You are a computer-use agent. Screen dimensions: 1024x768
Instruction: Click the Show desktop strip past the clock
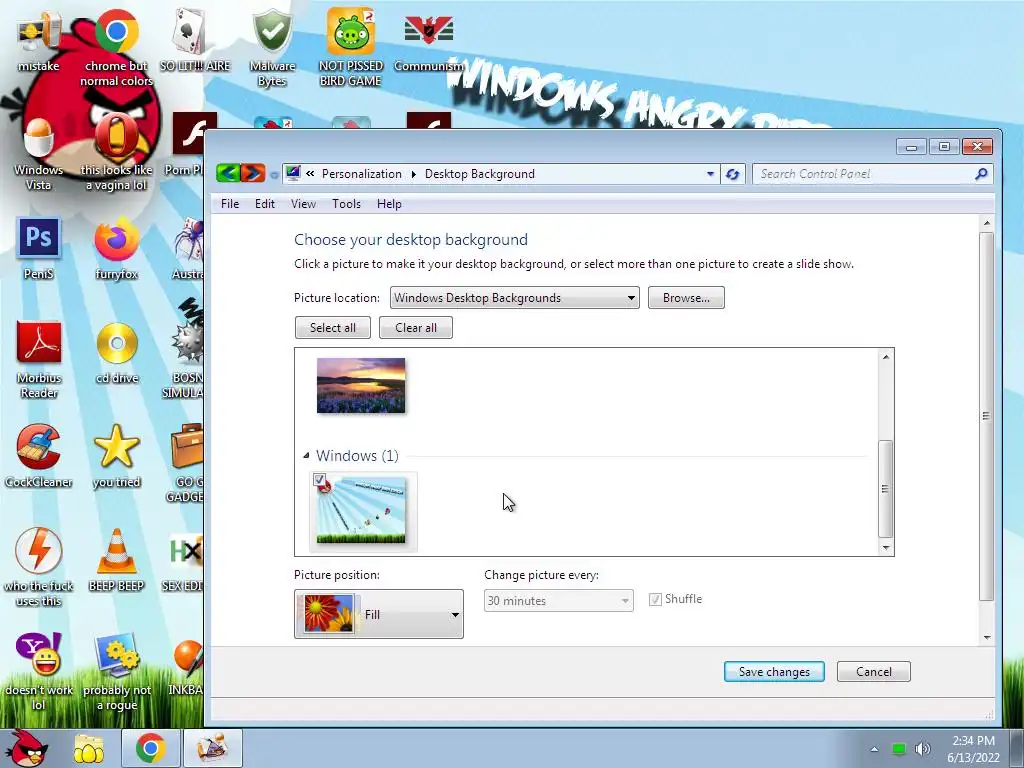click(1017, 748)
